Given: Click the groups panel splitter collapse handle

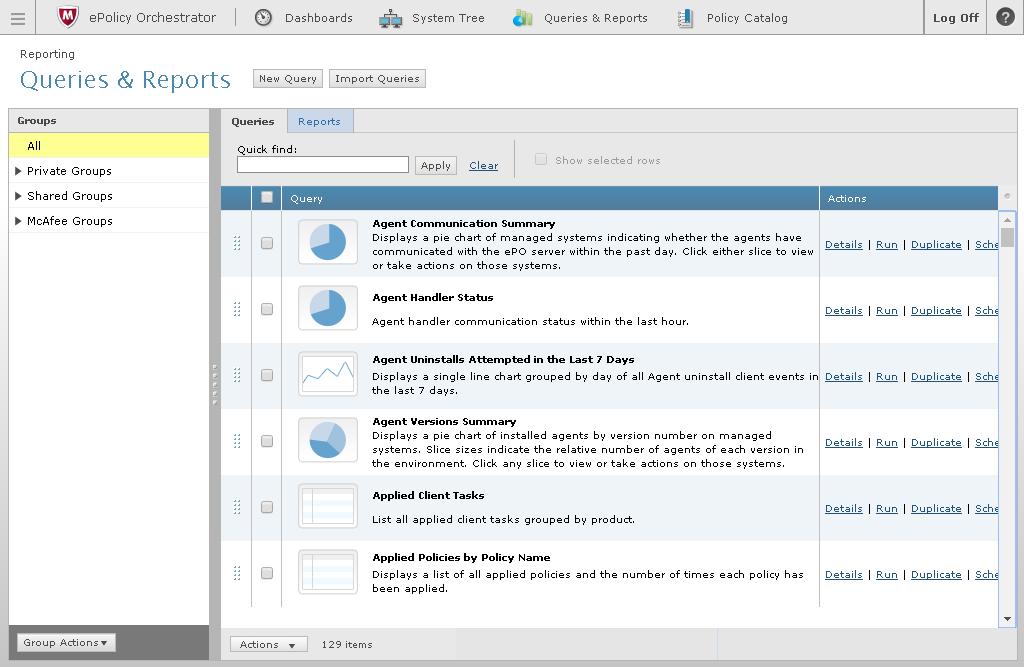Looking at the screenshot, I should tap(214, 385).
